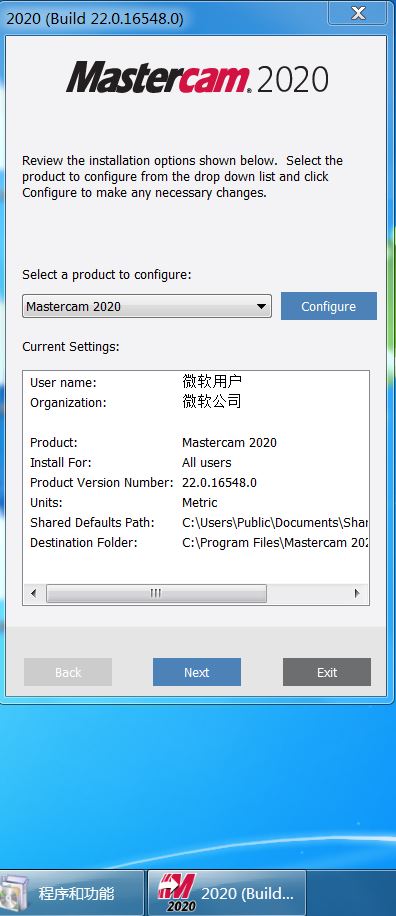This screenshot has height=916, width=396.
Task: Proceed with the Next button
Action: [x=197, y=672]
